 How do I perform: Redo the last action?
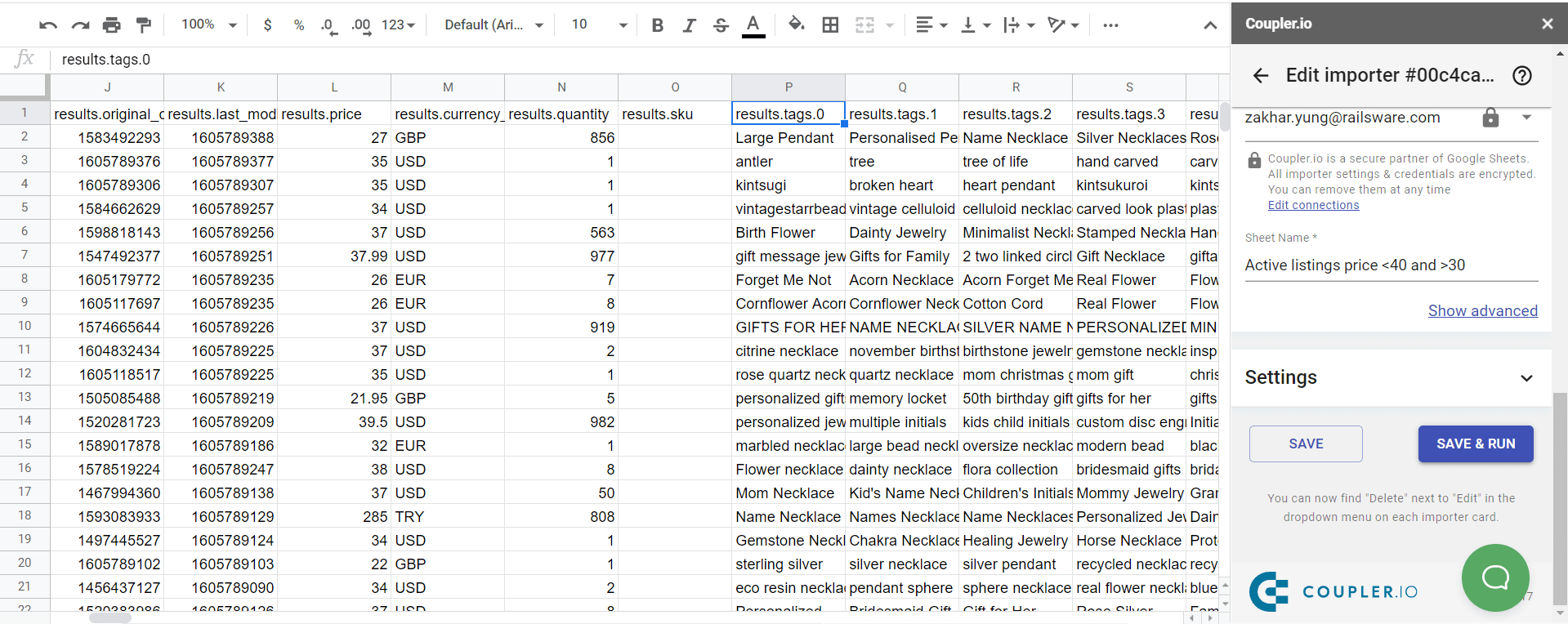[x=80, y=25]
